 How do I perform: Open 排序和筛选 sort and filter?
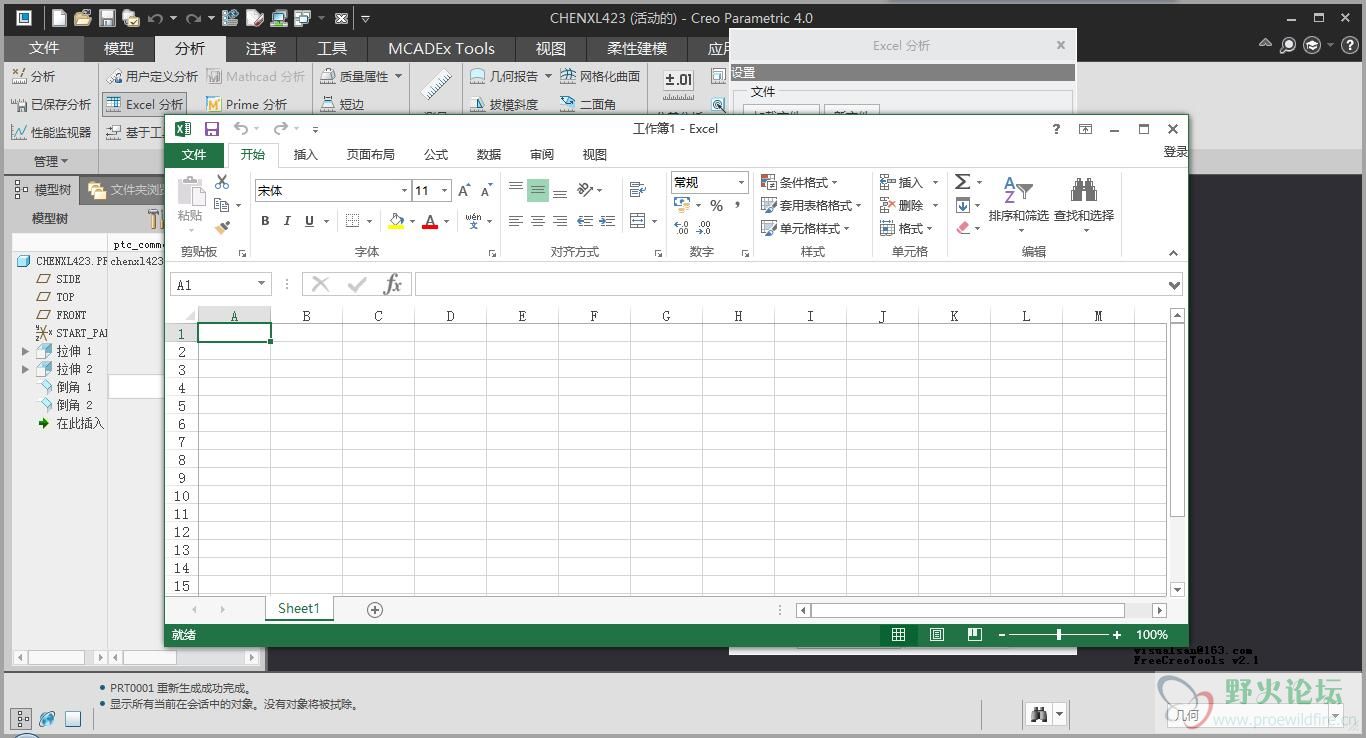click(x=1018, y=205)
